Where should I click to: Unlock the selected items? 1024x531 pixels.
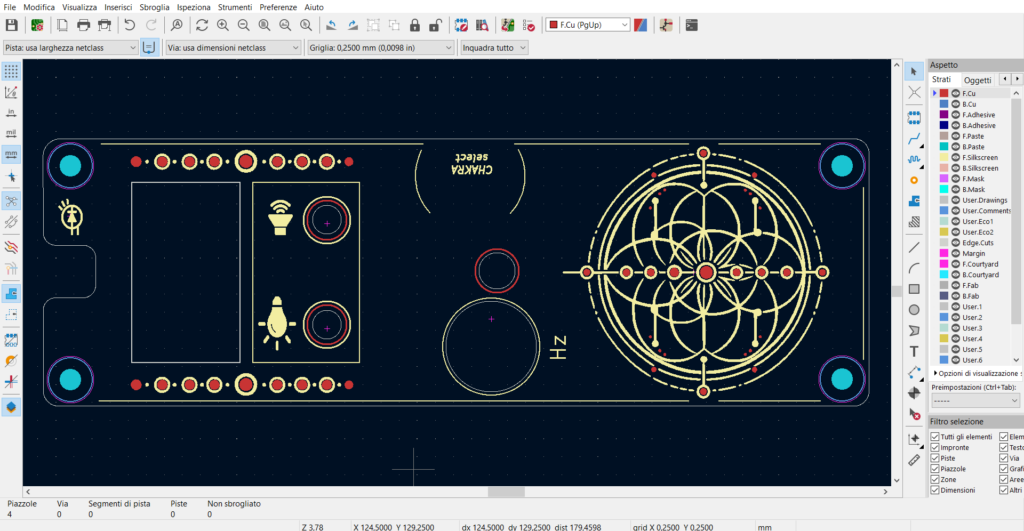click(436, 25)
